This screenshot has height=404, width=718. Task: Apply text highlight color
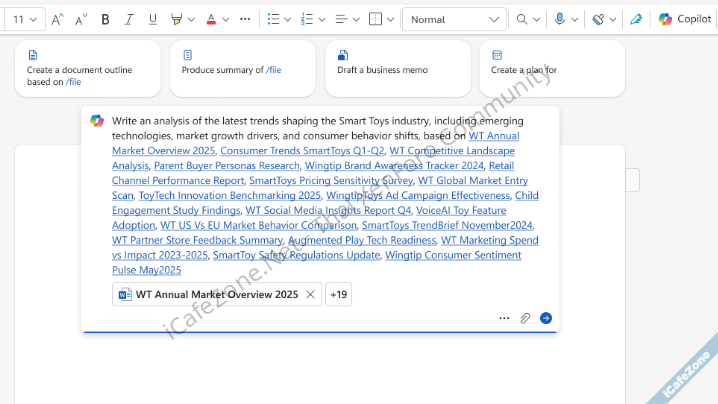(x=176, y=19)
